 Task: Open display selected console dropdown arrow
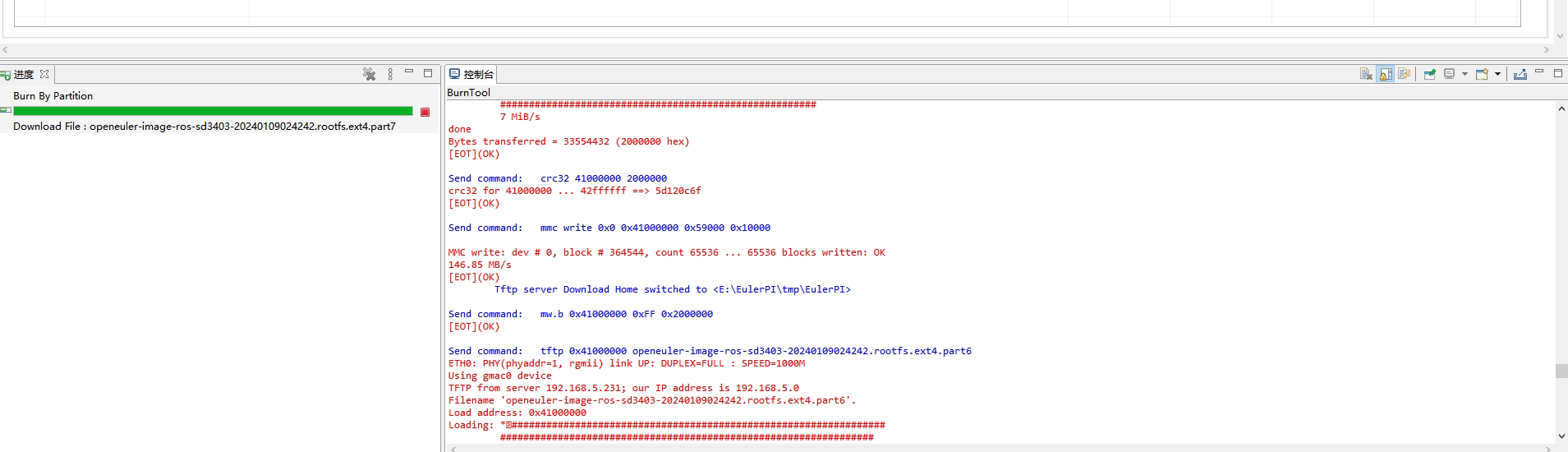click(1465, 74)
